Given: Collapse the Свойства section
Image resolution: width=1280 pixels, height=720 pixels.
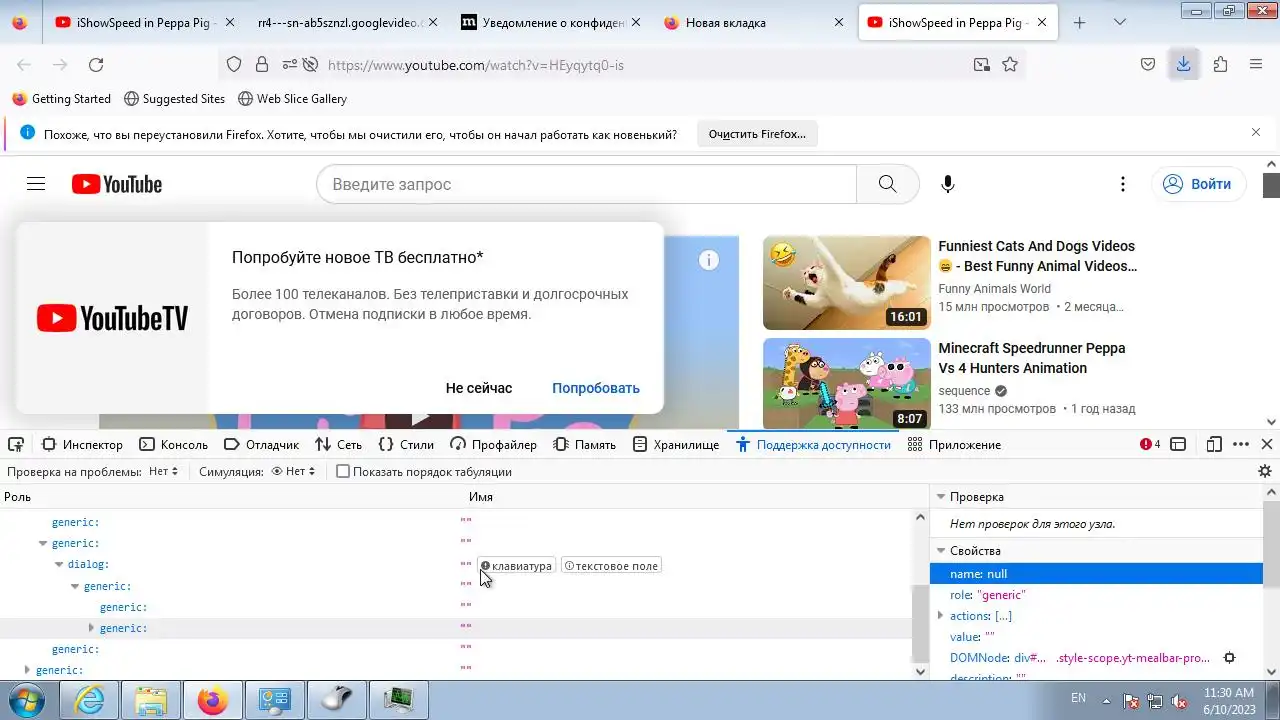Looking at the screenshot, I should coord(940,551).
